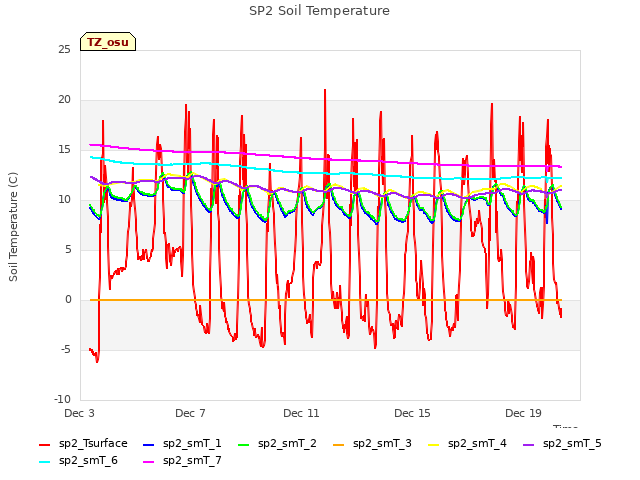Image resolution: width=640 pixels, height=480 pixels.
Task: Click the red sp2_Tsurface legend swatch
Action: click(44, 444)
